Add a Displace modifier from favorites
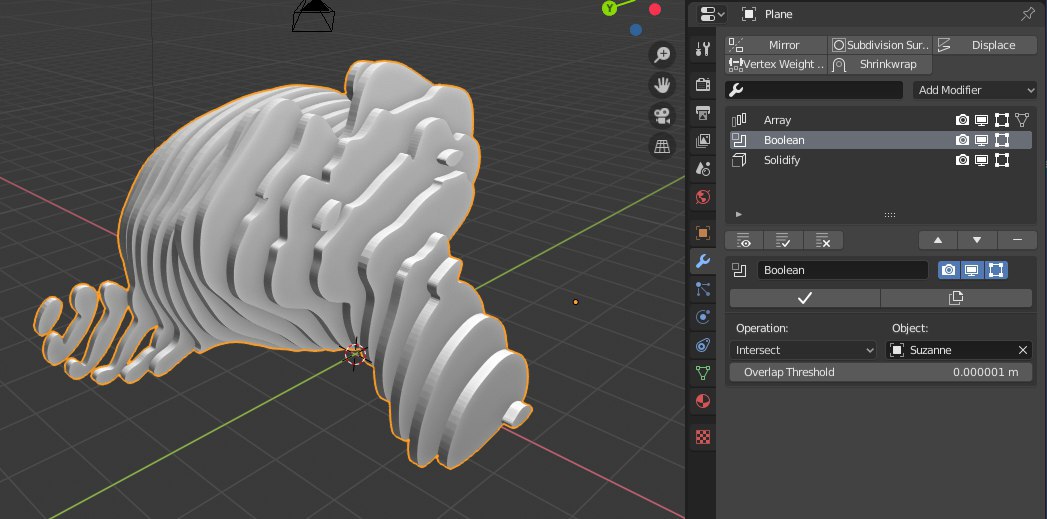This screenshot has width=1047, height=519. point(985,45)
